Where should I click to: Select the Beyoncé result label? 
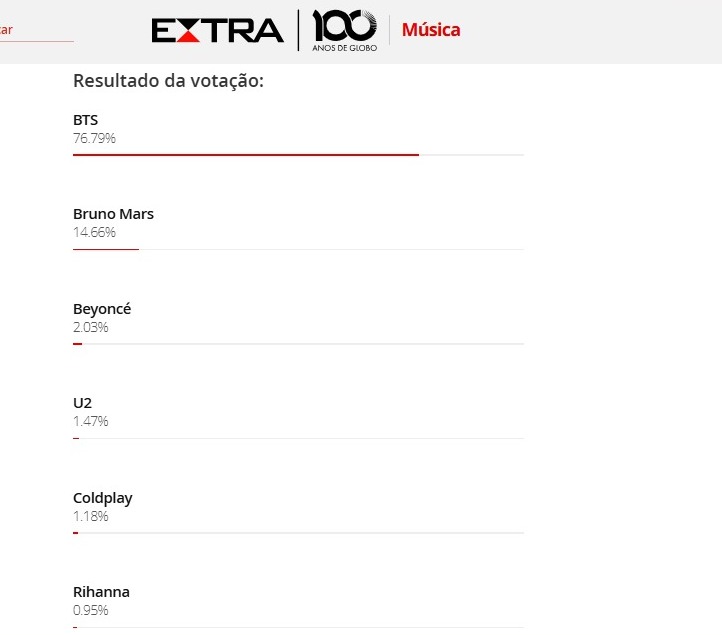102,309
